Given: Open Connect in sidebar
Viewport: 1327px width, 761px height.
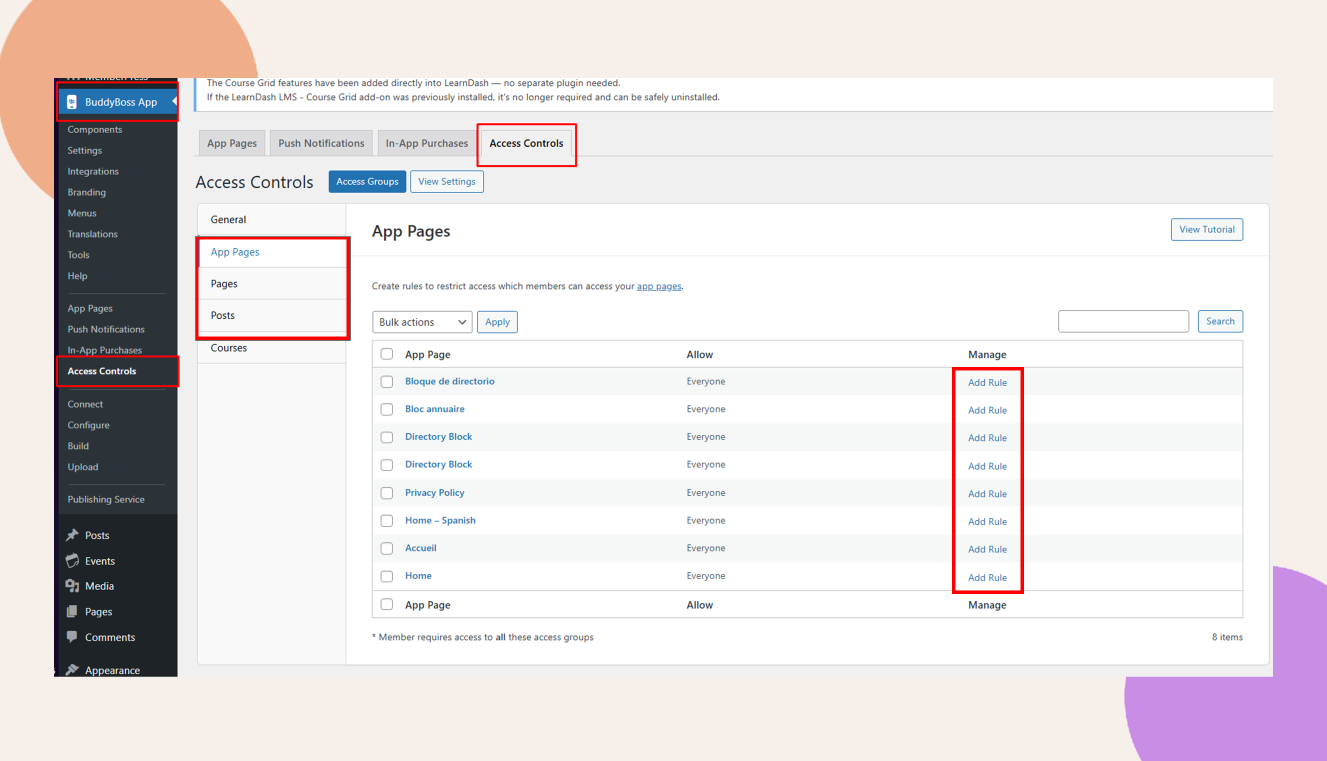Looking at the screenshot, I should pos(85,404).
